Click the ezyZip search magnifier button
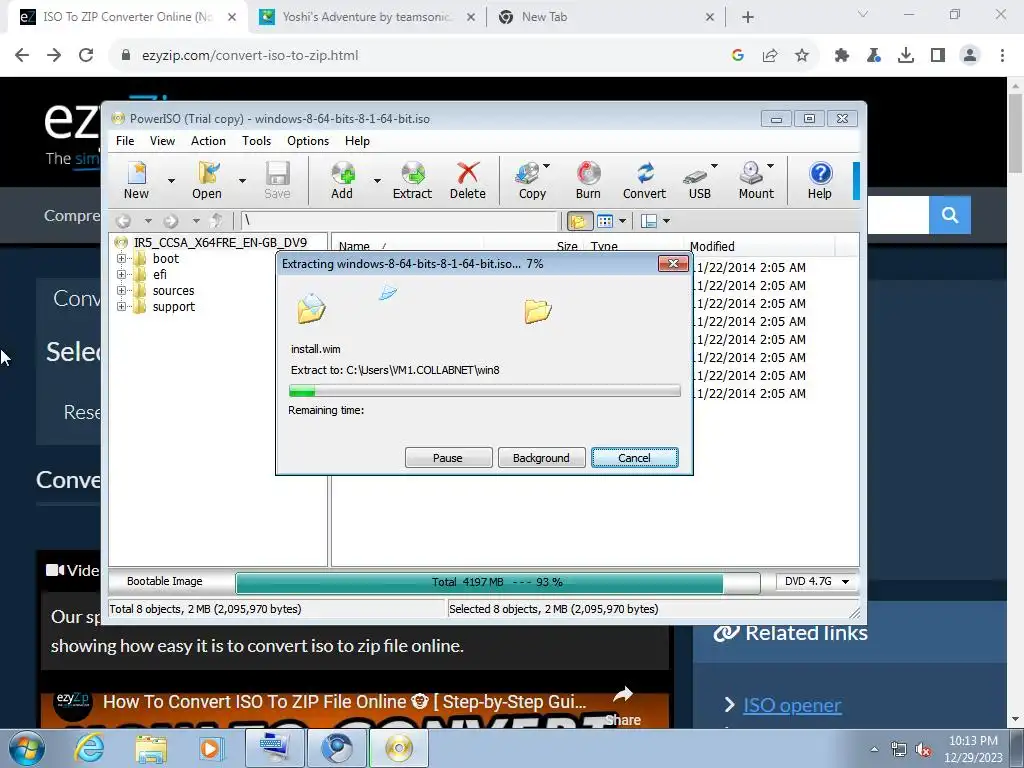Viewport: 1024px width, 768px height. pos(950,215)
